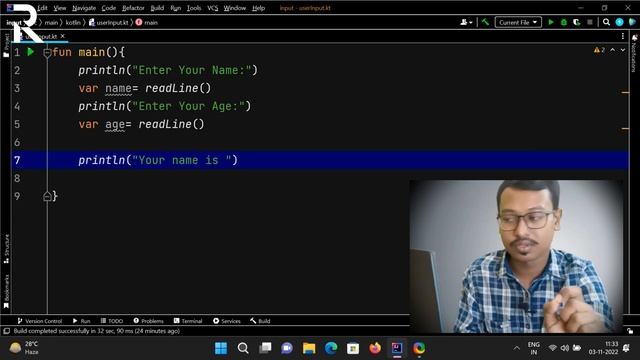
Task: Open the Refactor menu
Action: pos(133,8)
